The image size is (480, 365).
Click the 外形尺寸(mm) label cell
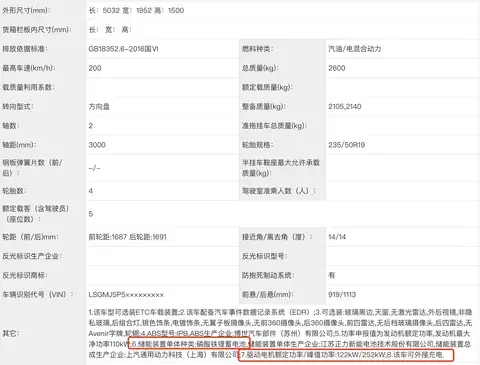[43, 10]
